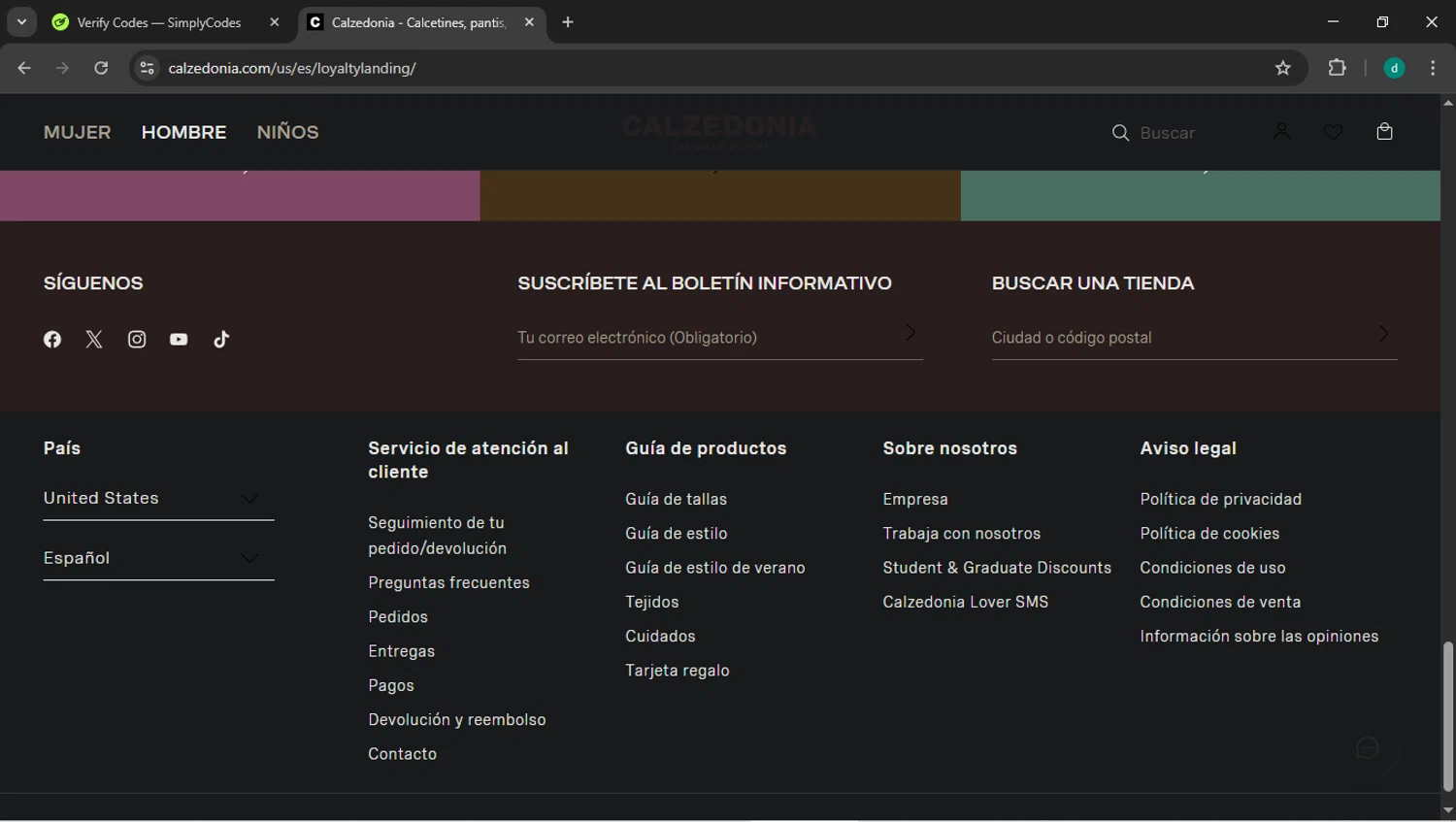Open the tab search dropdown arrow
This screenshot has width=1456, height=822.
(21, 22)
